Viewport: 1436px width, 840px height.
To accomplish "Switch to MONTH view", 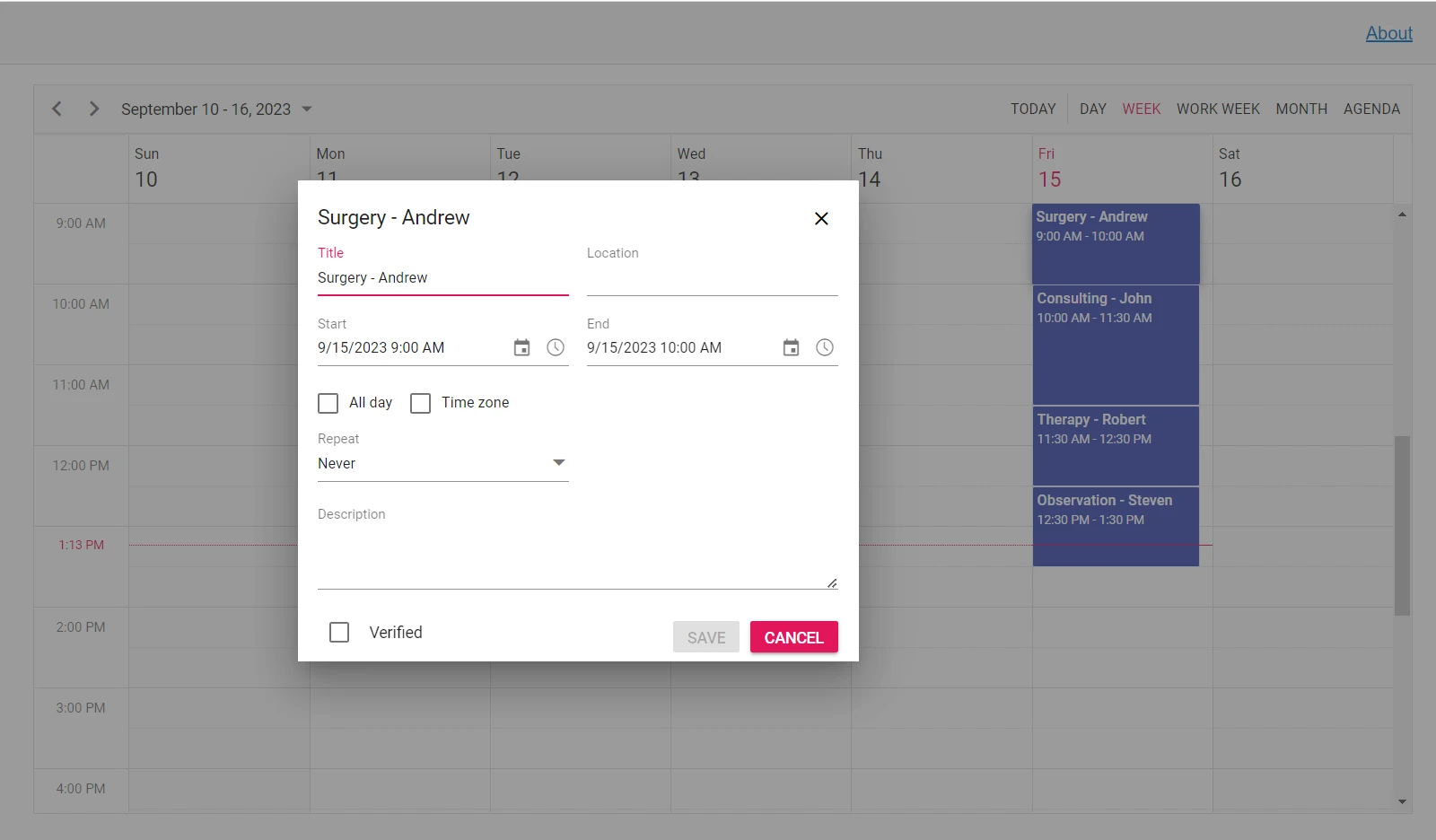I will pos(1301,109).
